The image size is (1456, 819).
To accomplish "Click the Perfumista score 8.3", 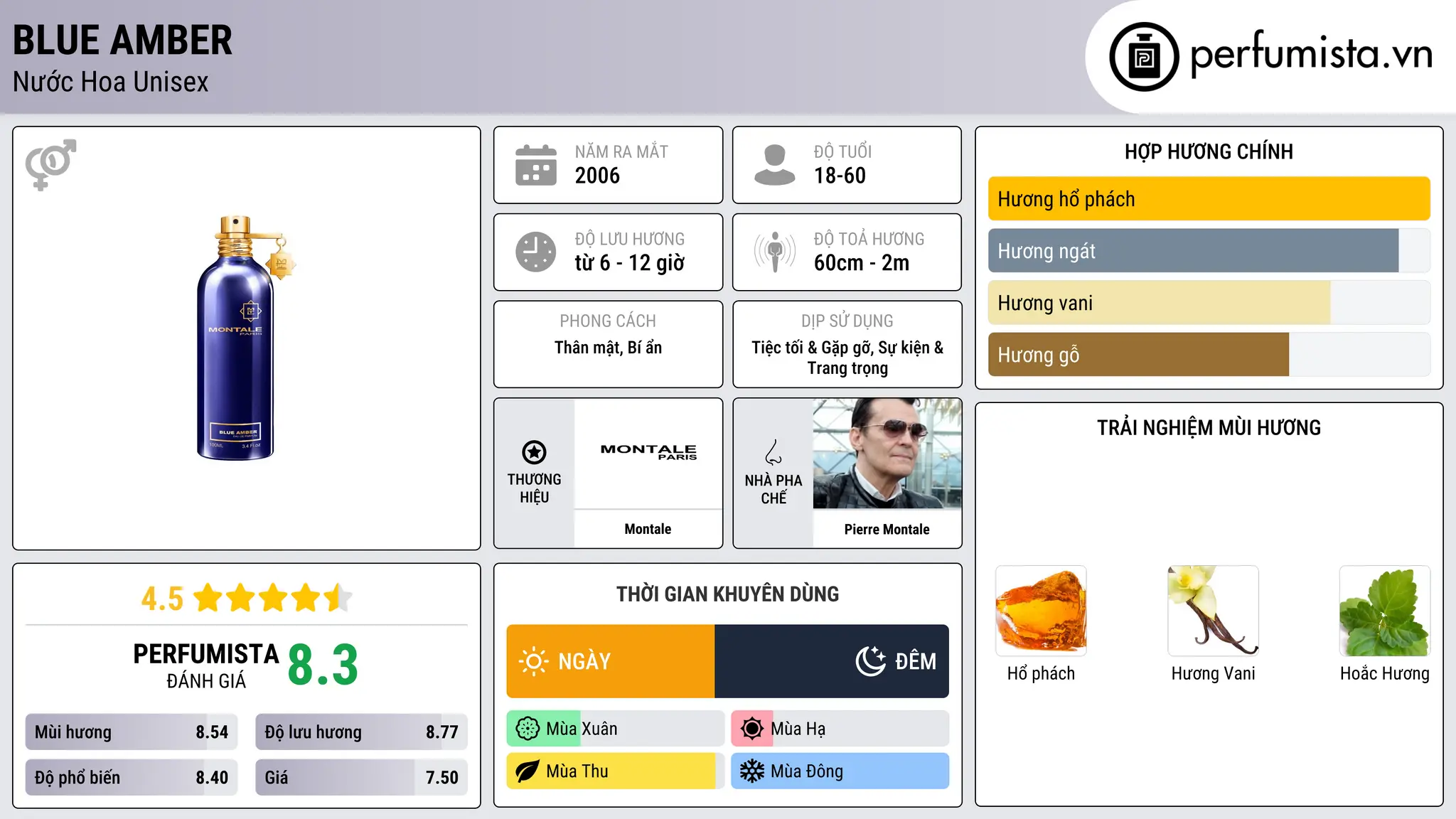I will pos(323,665).
